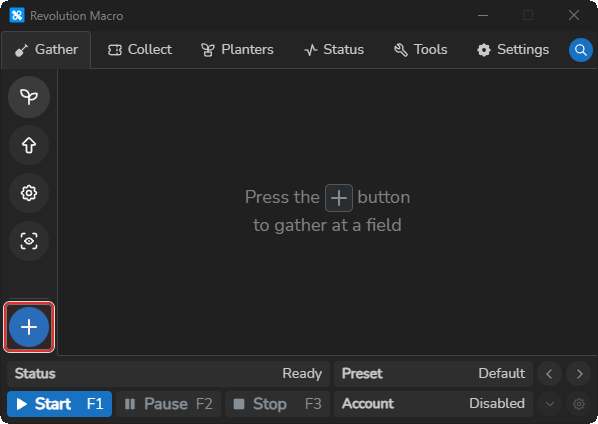Switch to the Settings tab
This screenshot has width=598, height=424.
coord(513,50)
